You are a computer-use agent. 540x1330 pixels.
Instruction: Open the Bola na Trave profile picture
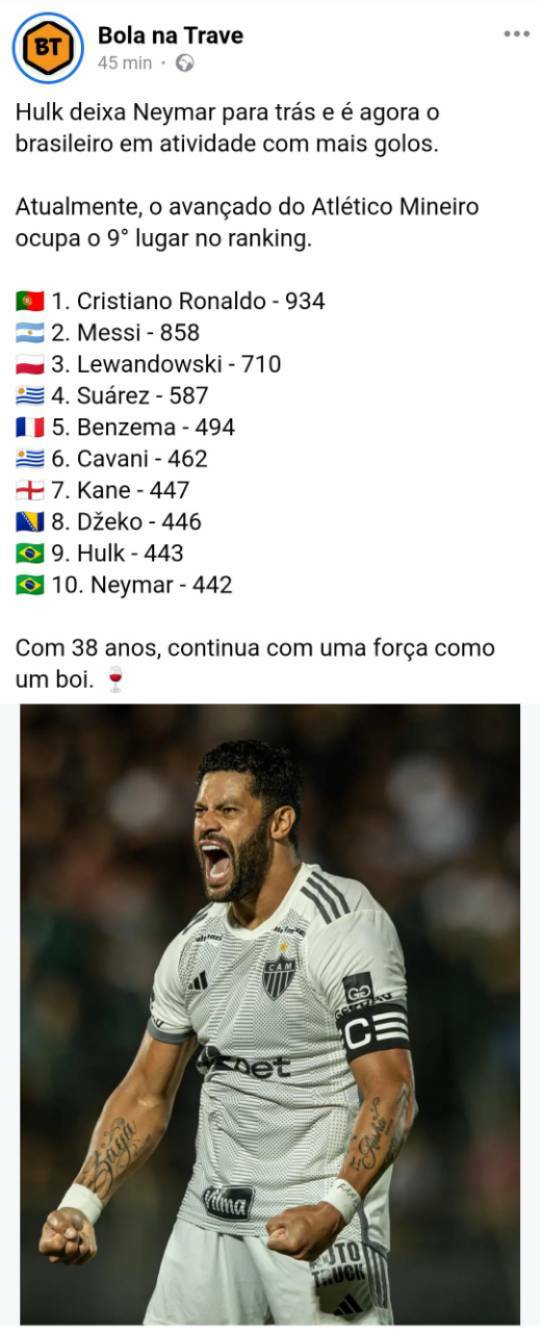47,47
